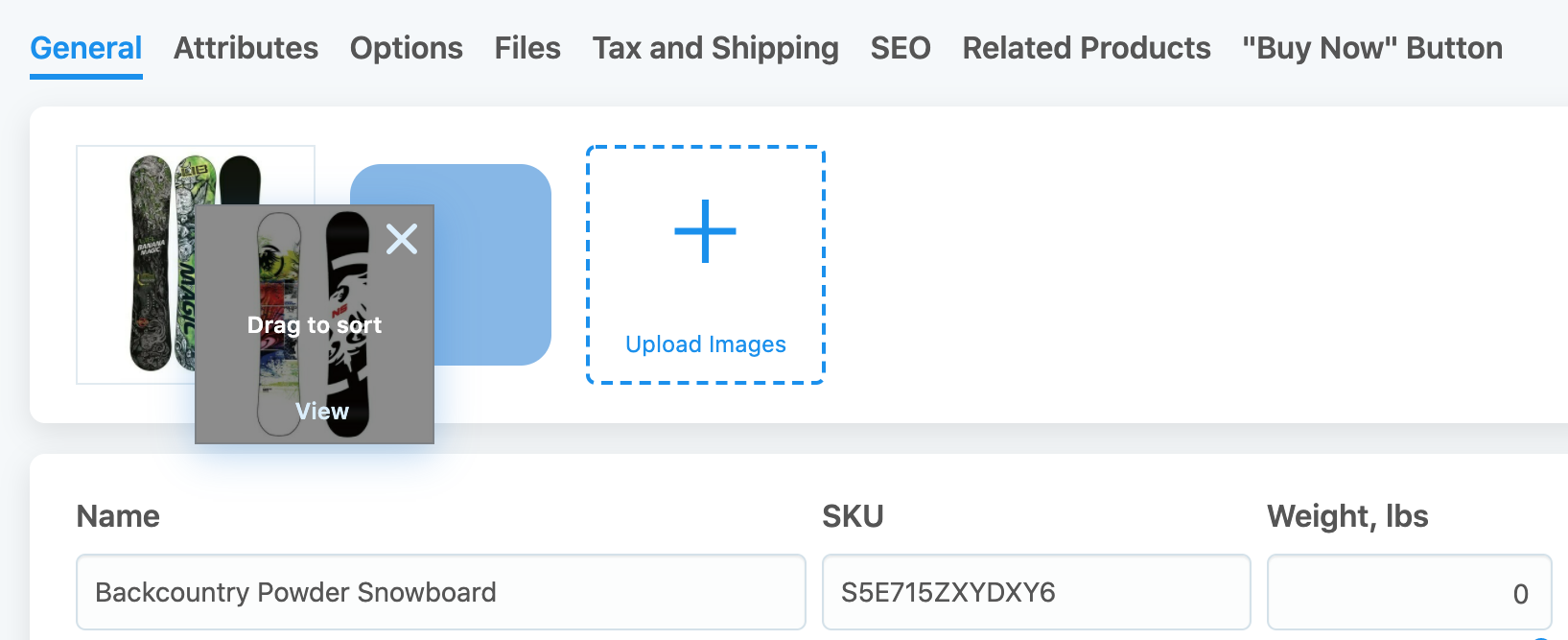
Task: Switch to the General tab
Action: [x=86, y=48]
